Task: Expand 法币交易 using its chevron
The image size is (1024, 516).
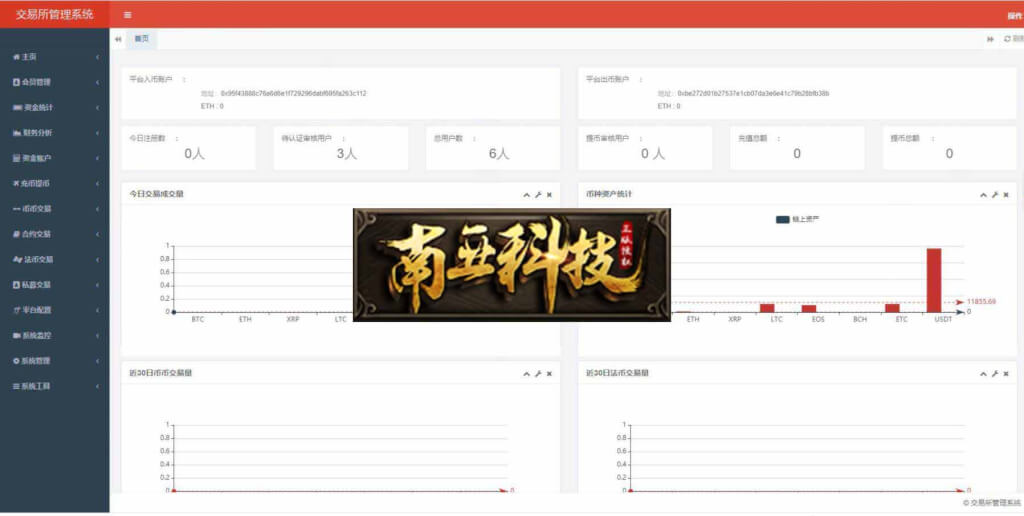Action: (97, 260)
